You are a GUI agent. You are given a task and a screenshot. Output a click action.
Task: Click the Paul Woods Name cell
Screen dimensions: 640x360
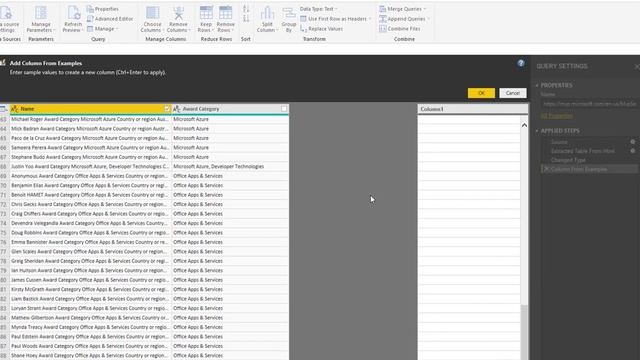(x=91, y=346)
